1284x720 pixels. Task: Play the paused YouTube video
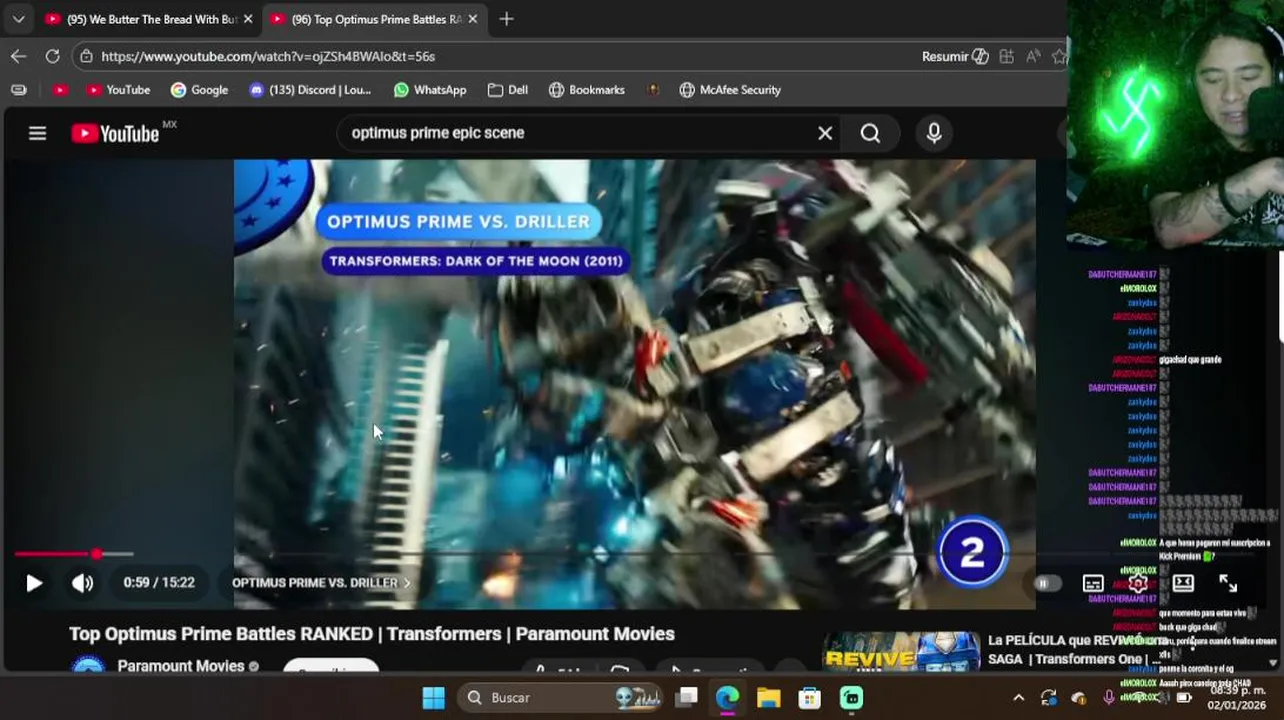point(34,583)
